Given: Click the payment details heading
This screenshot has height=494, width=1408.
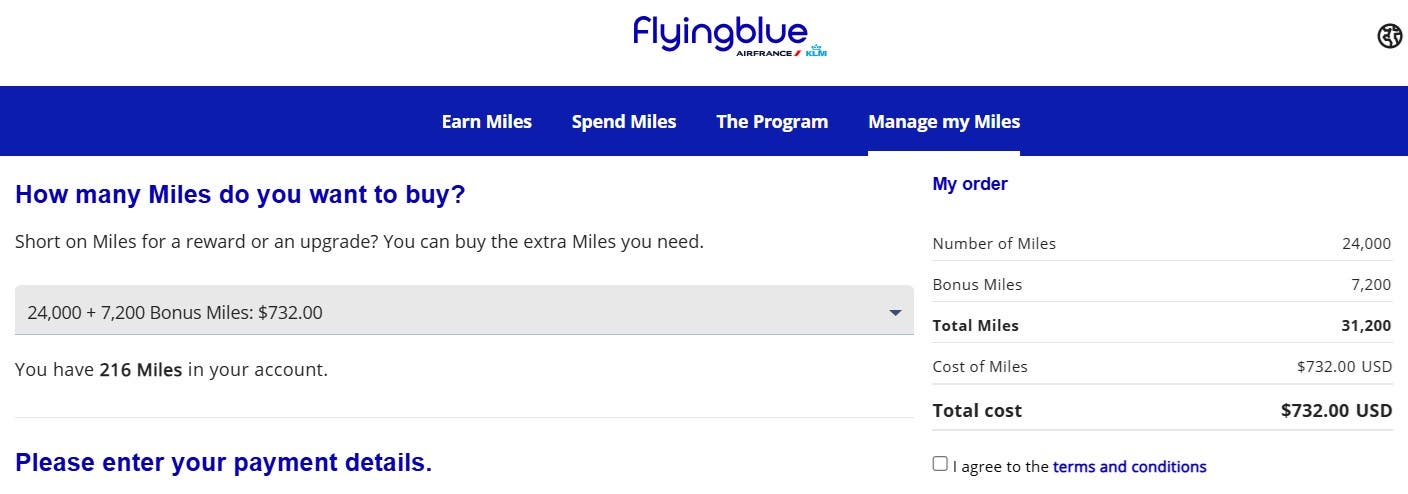Looking at the screenshot, I should pos(223,463).
